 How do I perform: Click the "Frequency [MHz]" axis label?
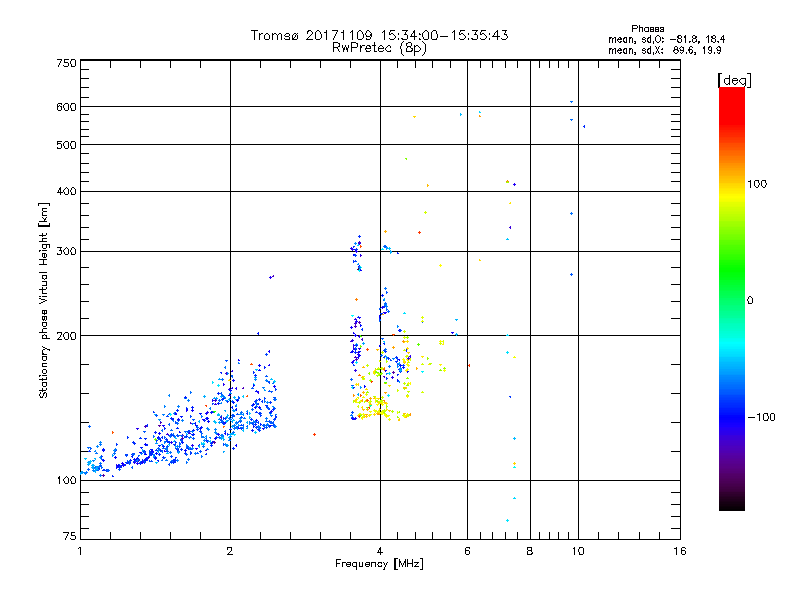[x=379, y=564]
